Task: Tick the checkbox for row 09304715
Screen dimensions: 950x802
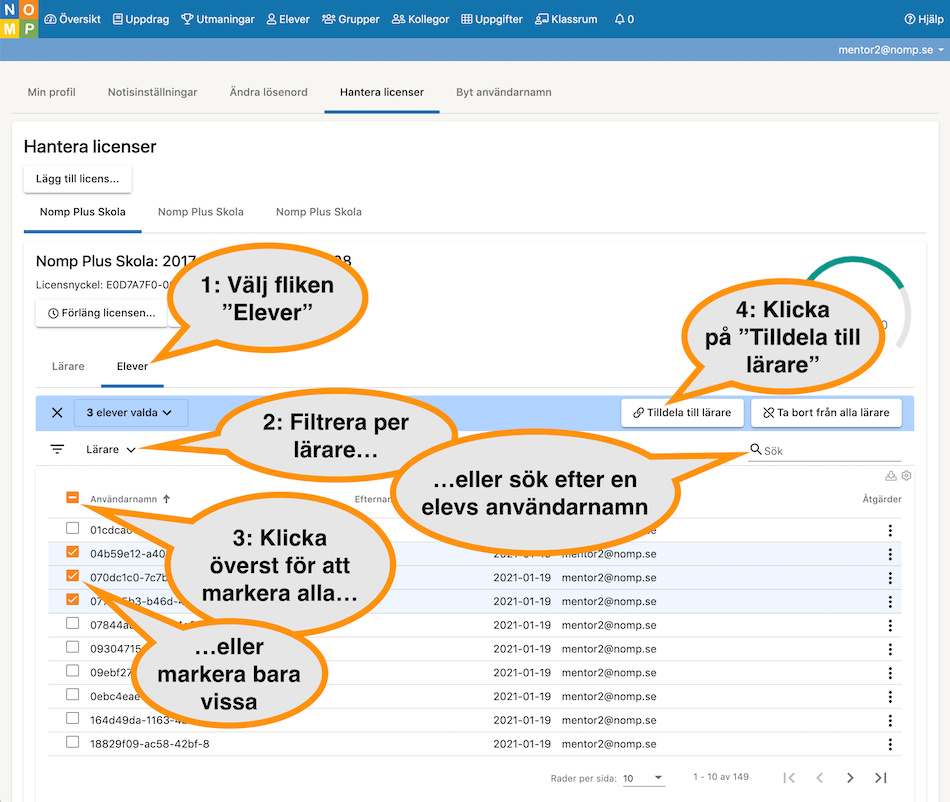Action: pyautogui.click(x=72, y=647)
